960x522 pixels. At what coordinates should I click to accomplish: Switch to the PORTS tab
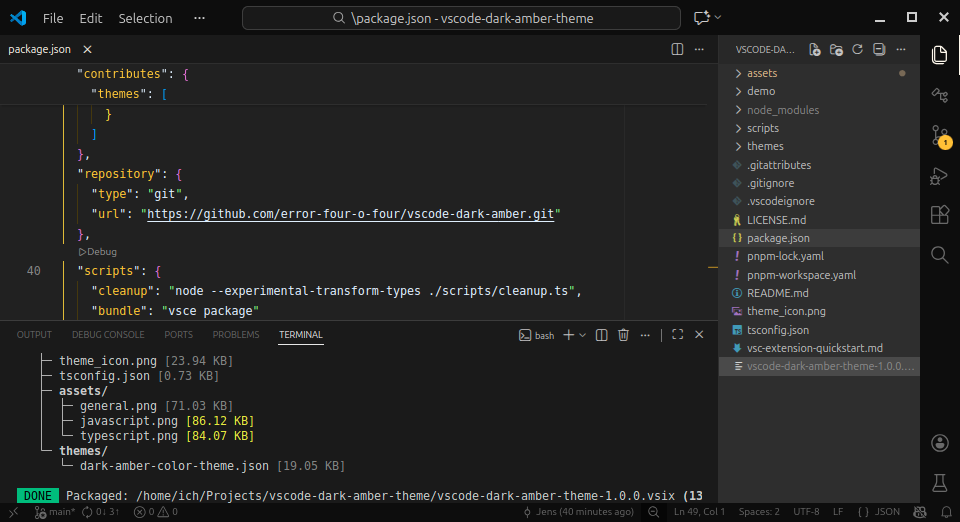(x=178, y=335)
